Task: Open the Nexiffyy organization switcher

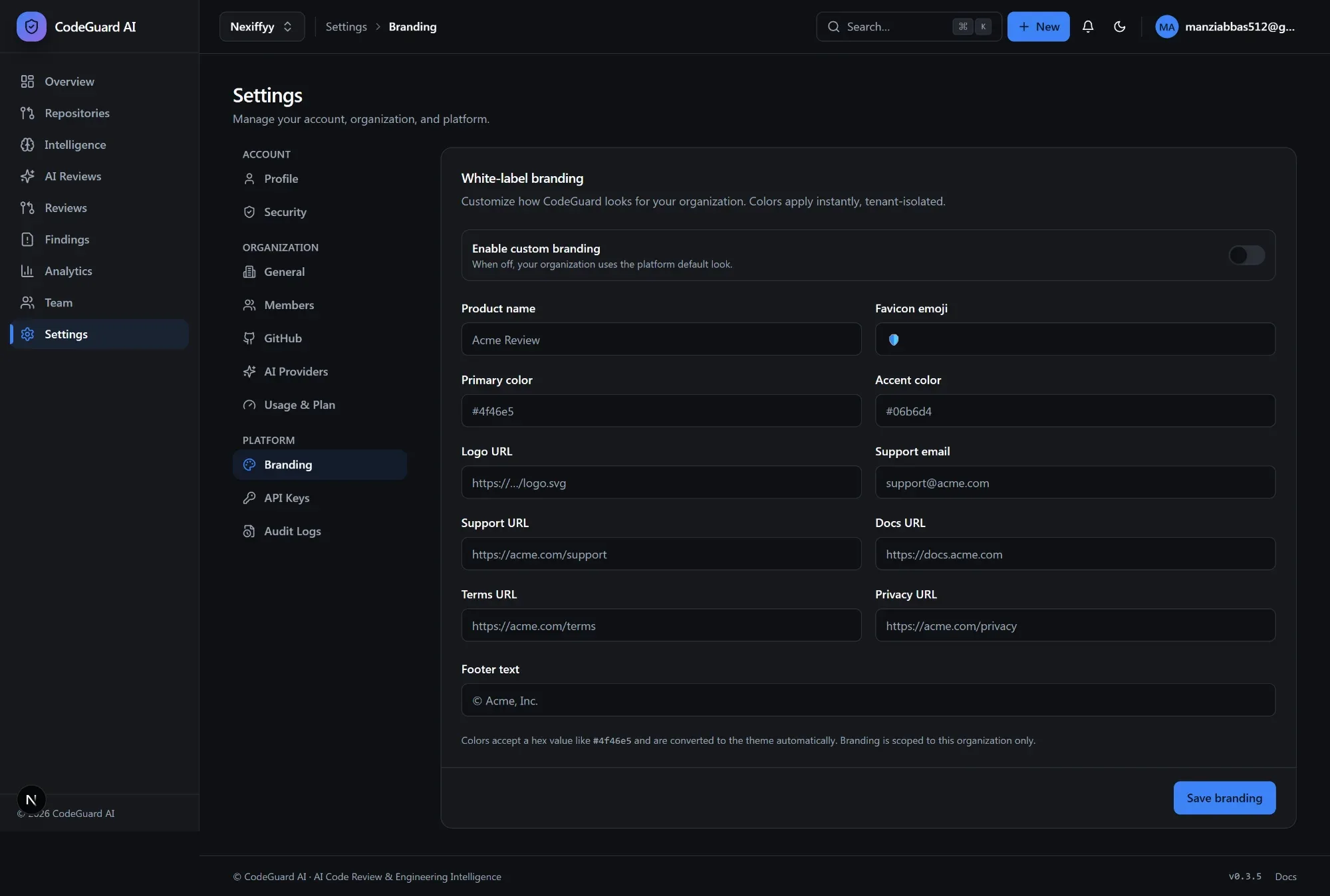Action: (x=262, y=27)
